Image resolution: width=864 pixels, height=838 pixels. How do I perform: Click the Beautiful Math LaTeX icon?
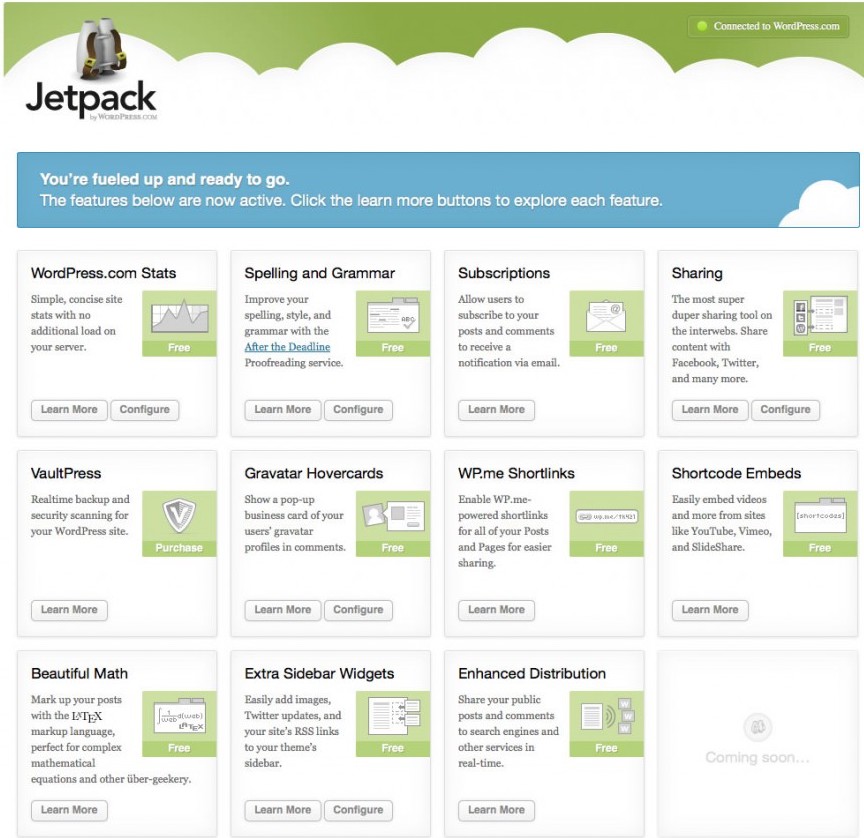coord(179,715)
